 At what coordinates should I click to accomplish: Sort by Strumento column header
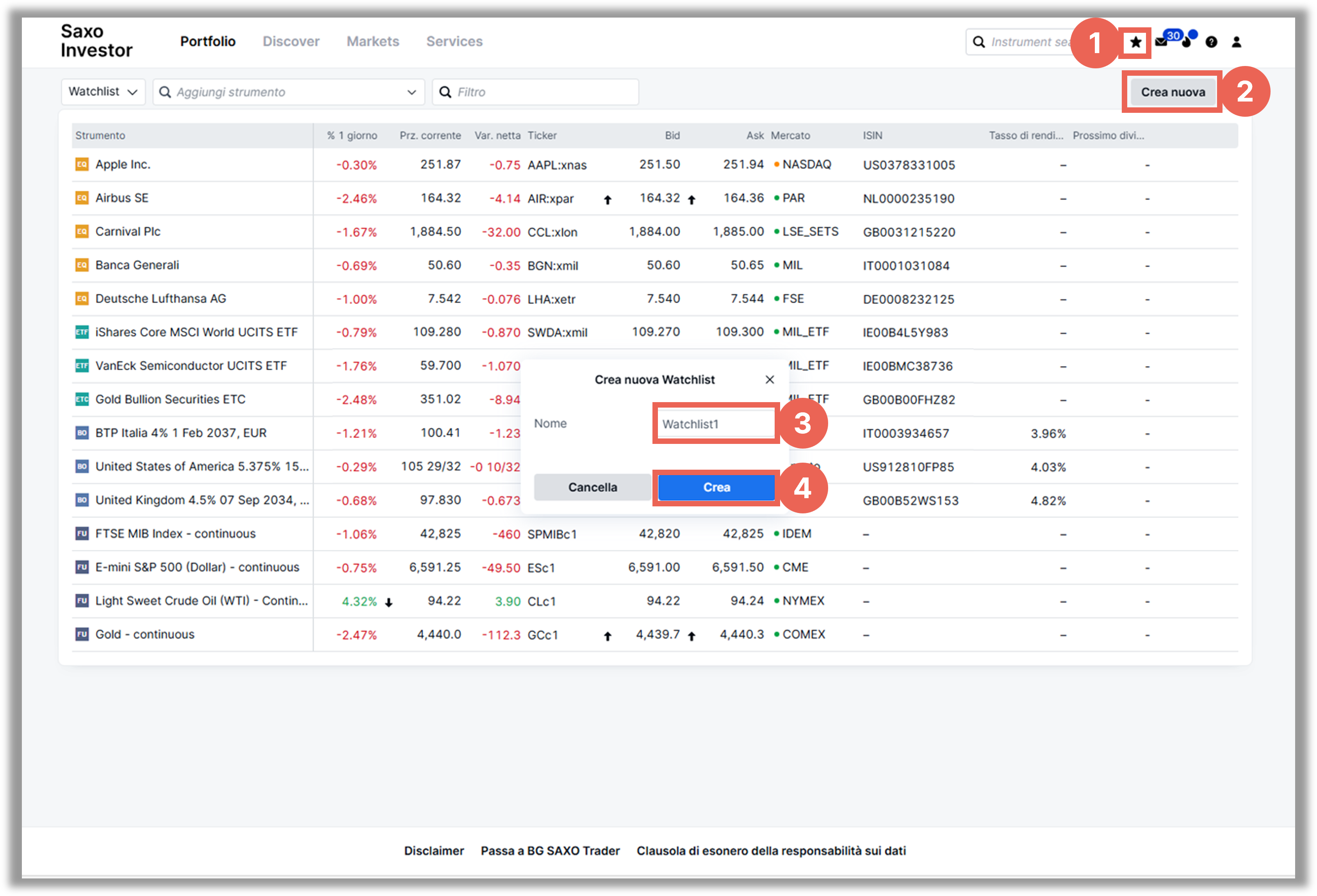pos(100,135)
